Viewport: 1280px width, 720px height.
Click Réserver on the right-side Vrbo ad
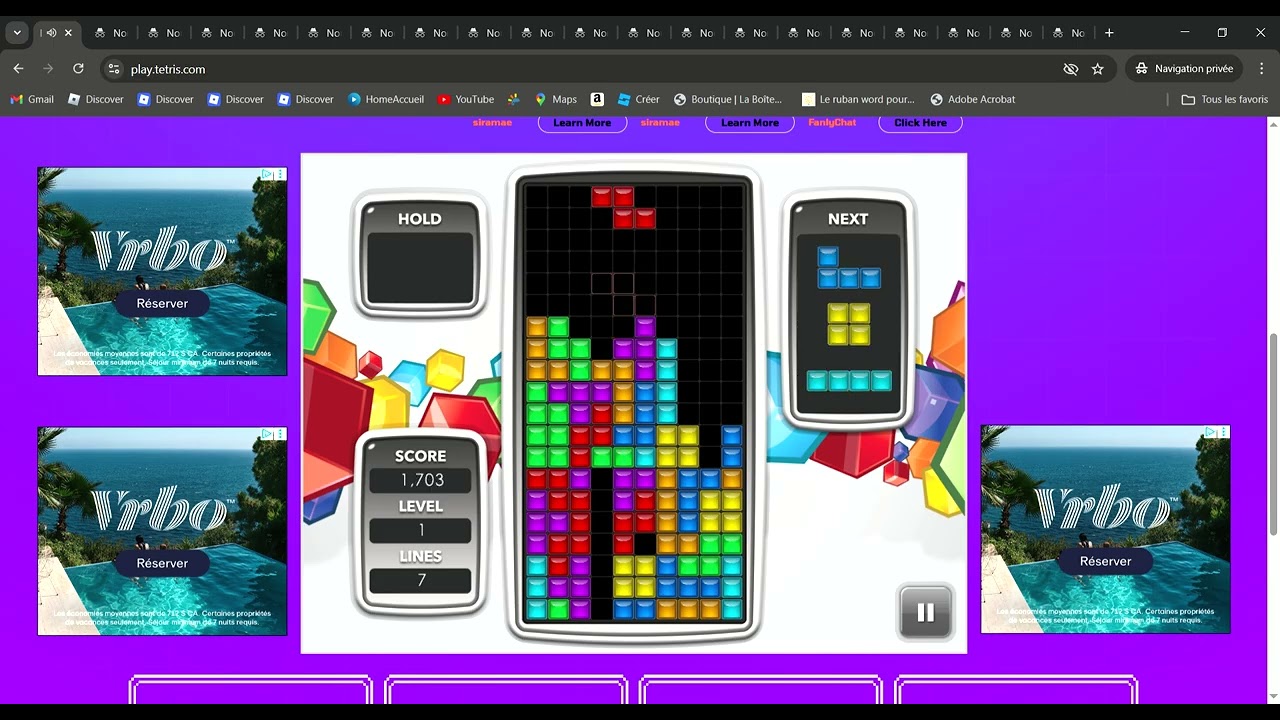pos(1105,561)
